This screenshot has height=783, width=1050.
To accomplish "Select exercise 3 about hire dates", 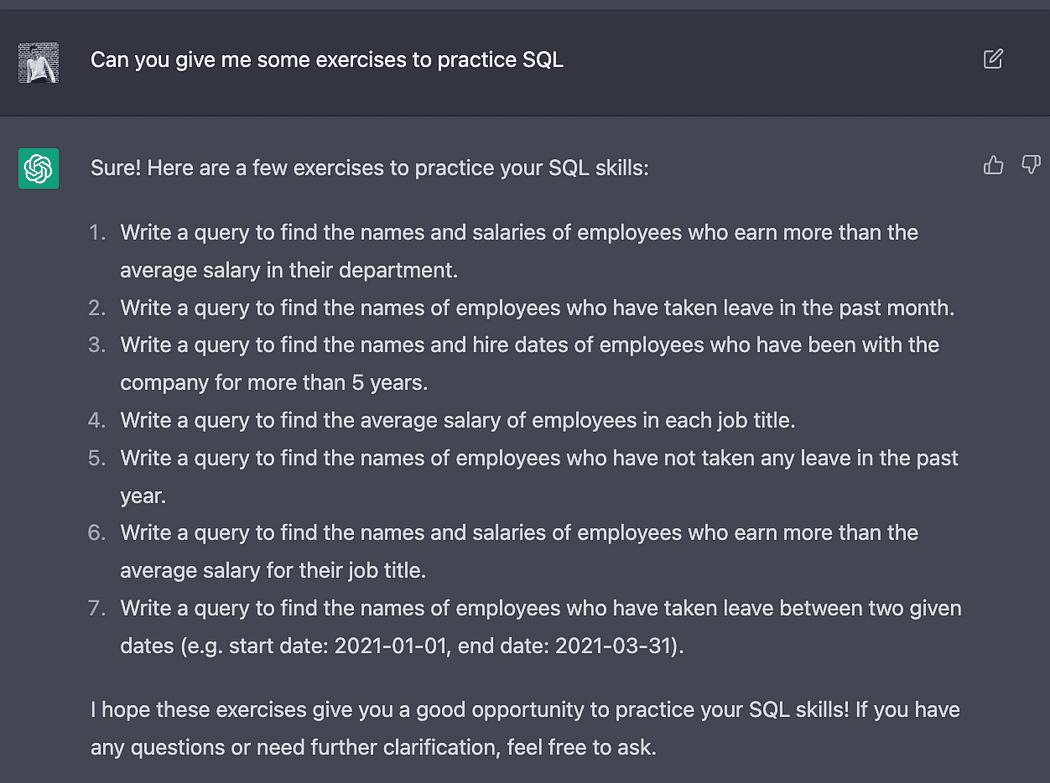I will 529,363.
